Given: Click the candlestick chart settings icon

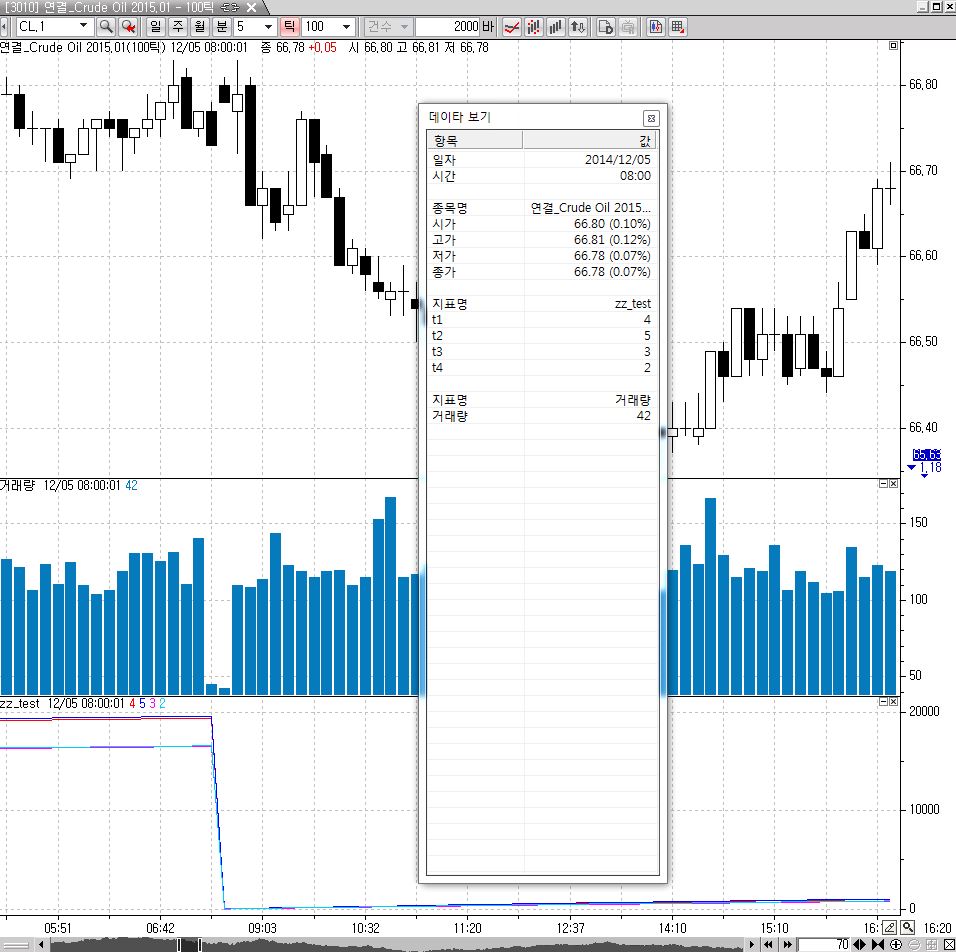Looking at the screenshot, I should [655, 27].
